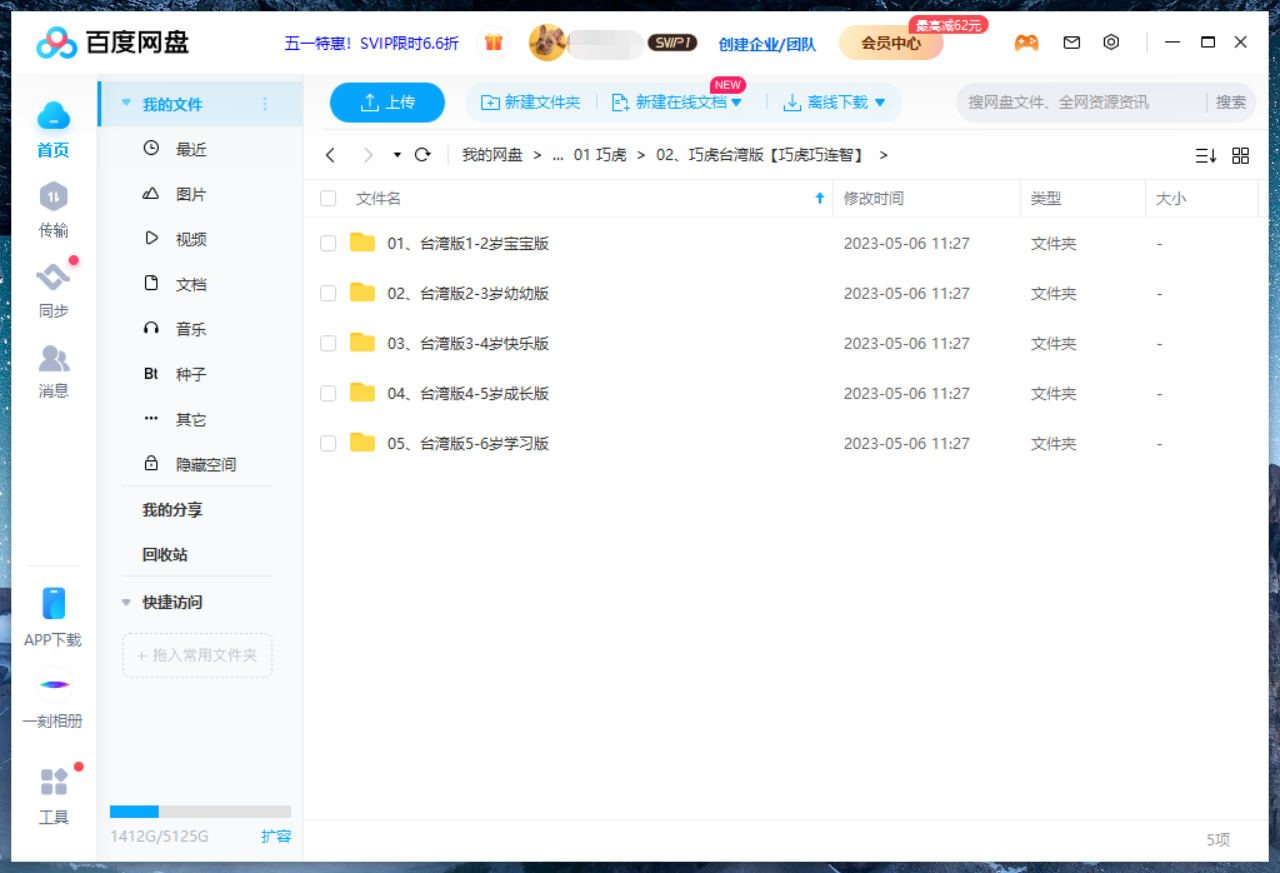Tick checkbox for 01、台湾版1-2岁宝宝版

click(x=328, y=244)
